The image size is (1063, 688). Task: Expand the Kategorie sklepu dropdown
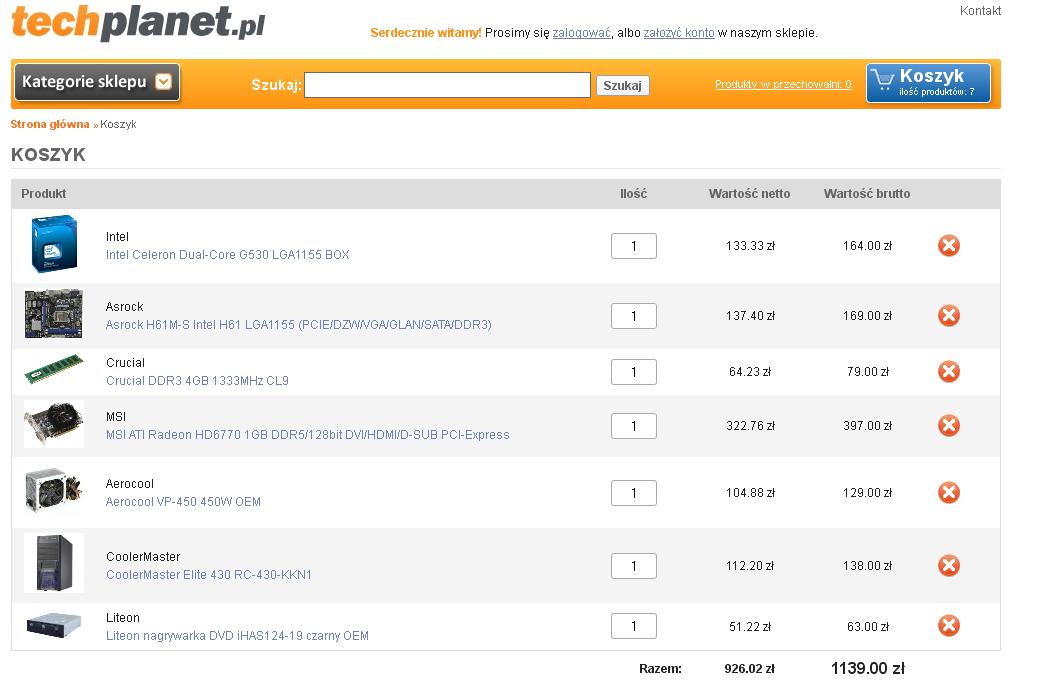point(97,83)
